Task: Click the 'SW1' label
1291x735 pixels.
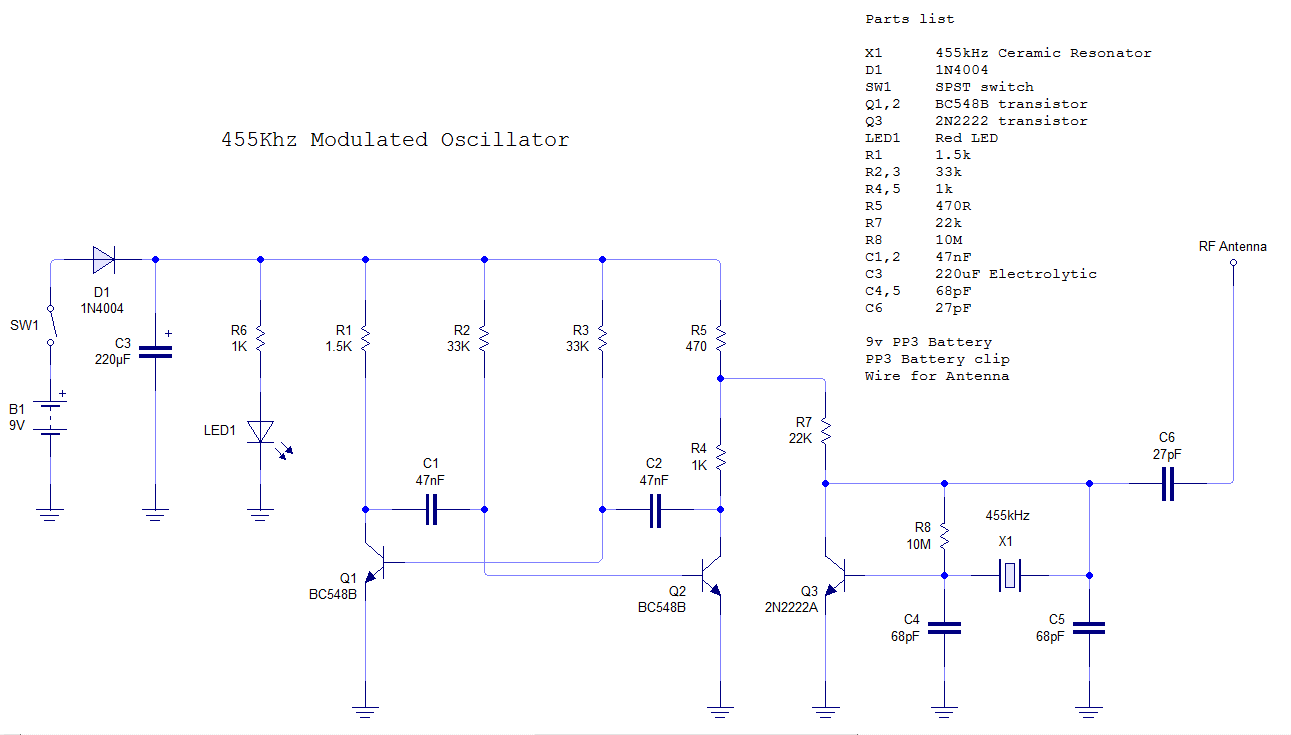Action: pyautogui.click(x=25, y=326)
